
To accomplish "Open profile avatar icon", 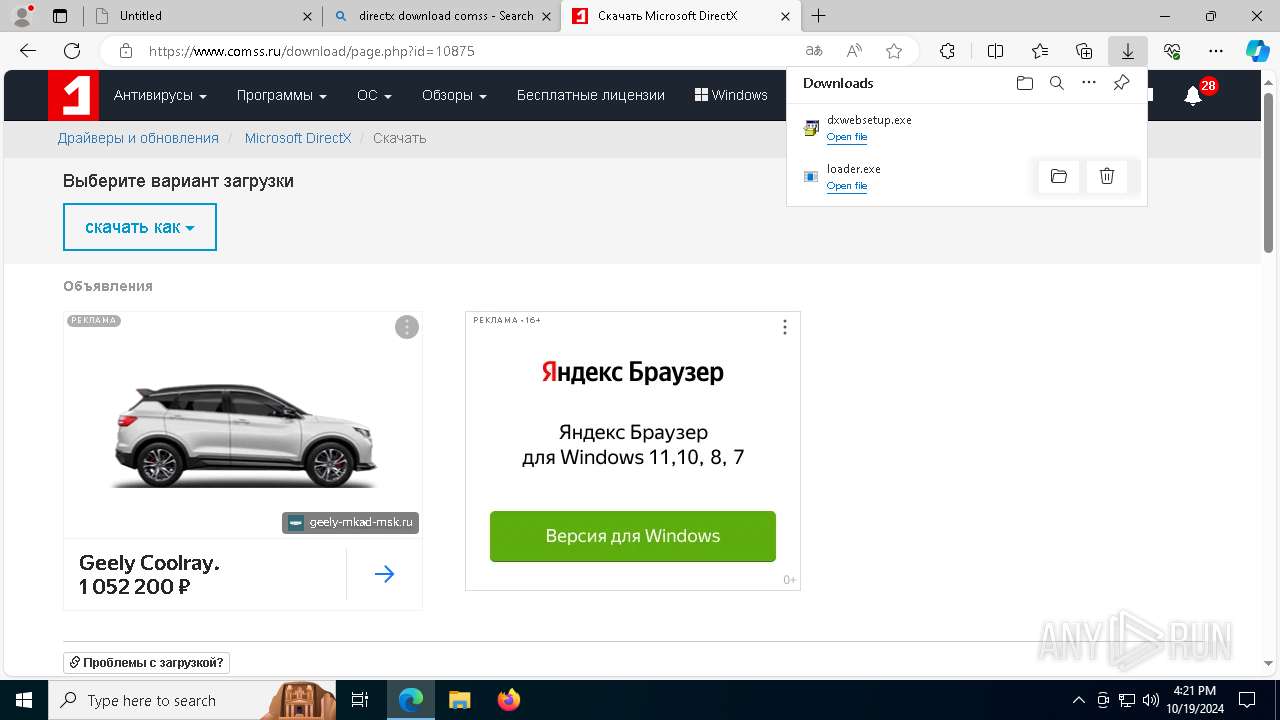I will [x=21, y=16].
